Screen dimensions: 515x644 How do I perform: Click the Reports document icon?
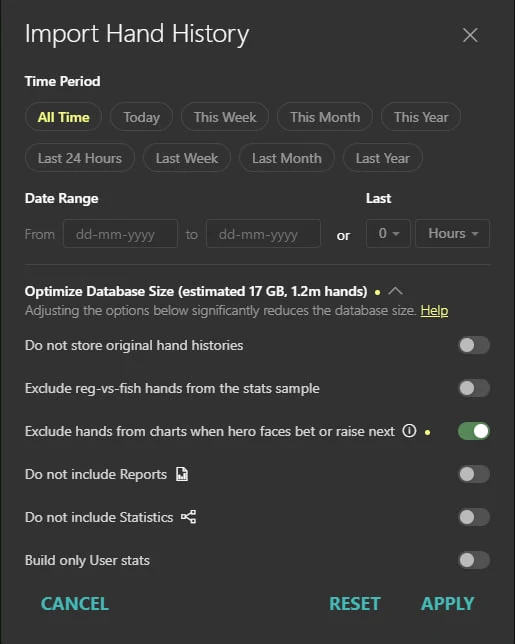coord(182,474)
